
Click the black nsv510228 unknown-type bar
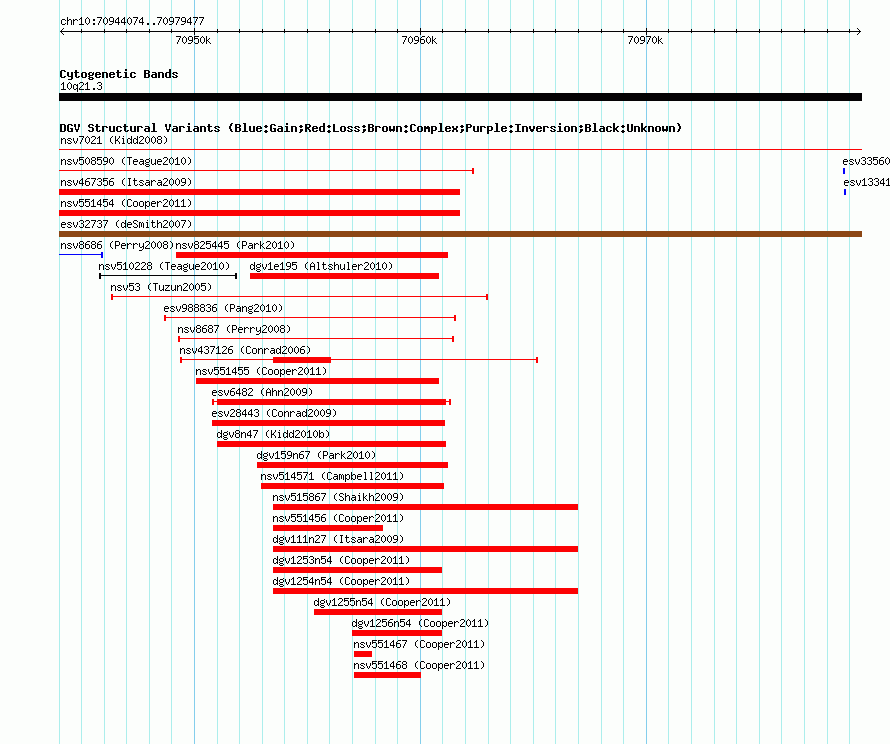[x=168, y=276]
